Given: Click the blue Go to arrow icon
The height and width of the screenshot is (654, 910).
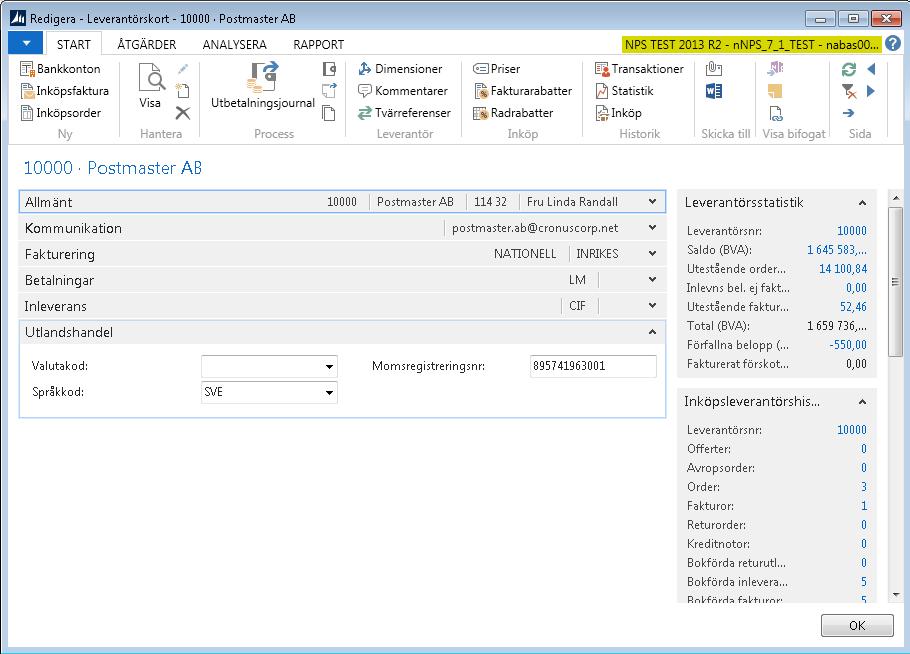Looking at the screenshot, I should coord(848,113).
